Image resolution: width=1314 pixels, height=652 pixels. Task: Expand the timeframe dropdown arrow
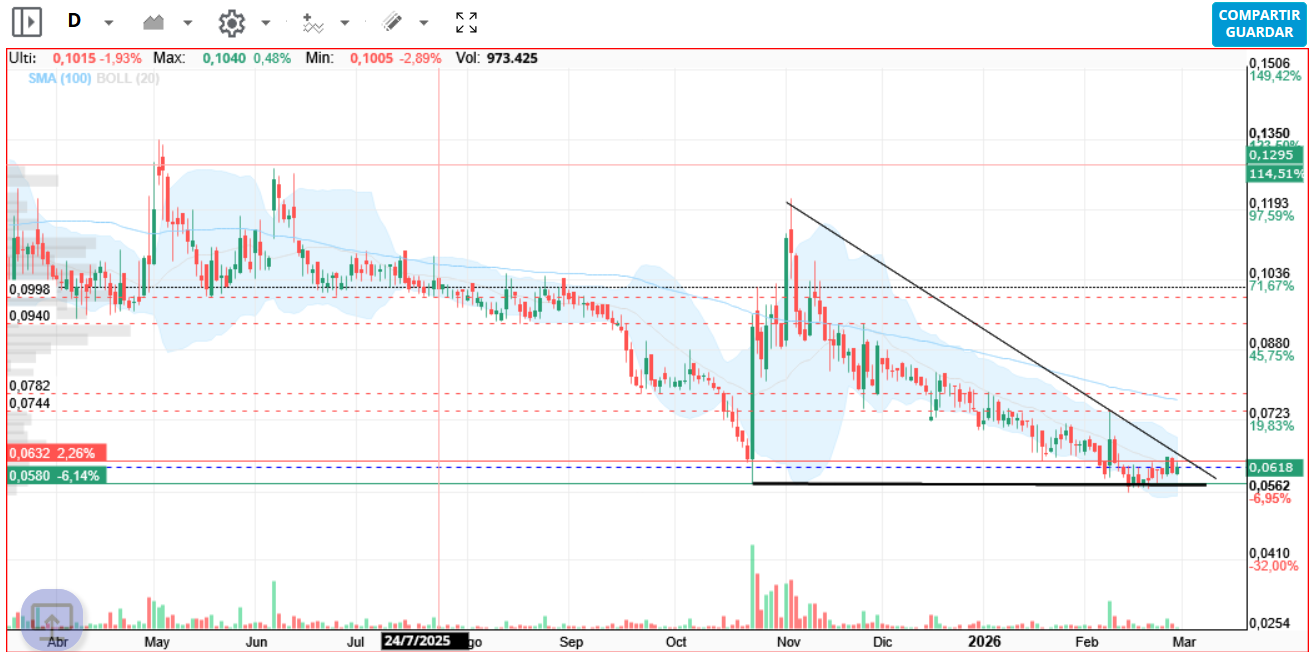(x=109, y=22)
